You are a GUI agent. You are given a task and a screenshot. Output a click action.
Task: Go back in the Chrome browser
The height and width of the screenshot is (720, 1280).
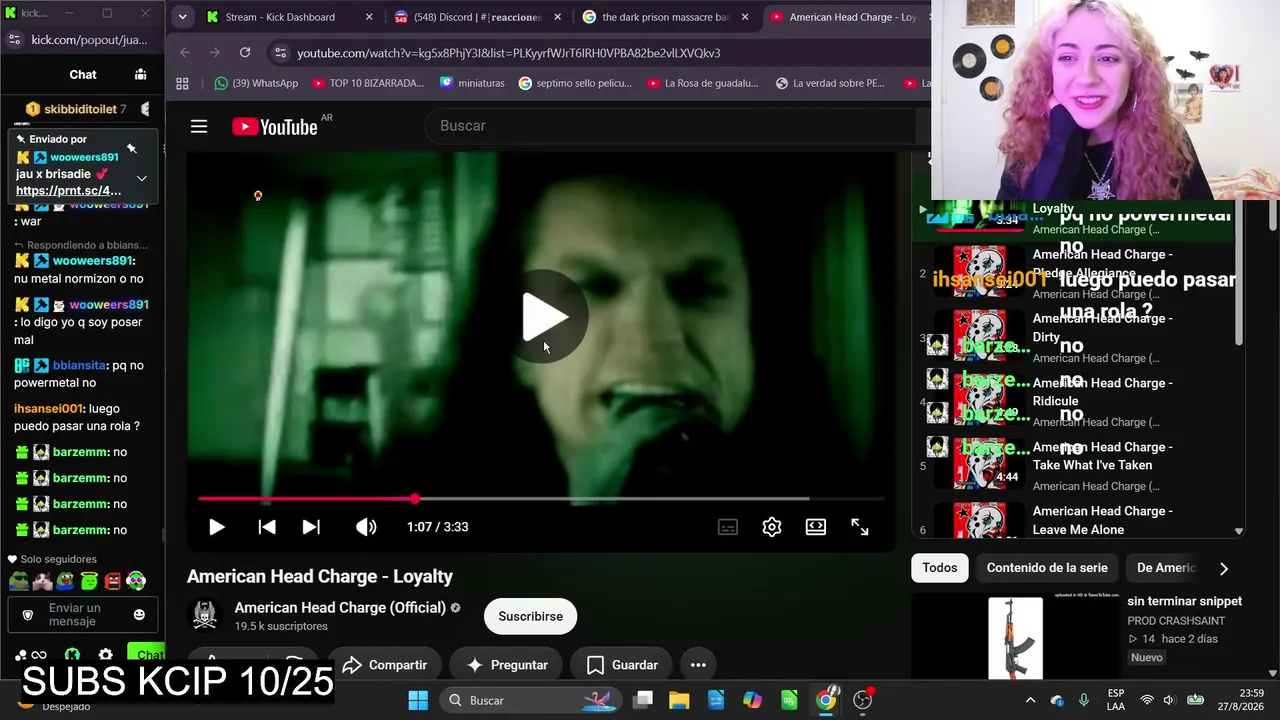184,52
